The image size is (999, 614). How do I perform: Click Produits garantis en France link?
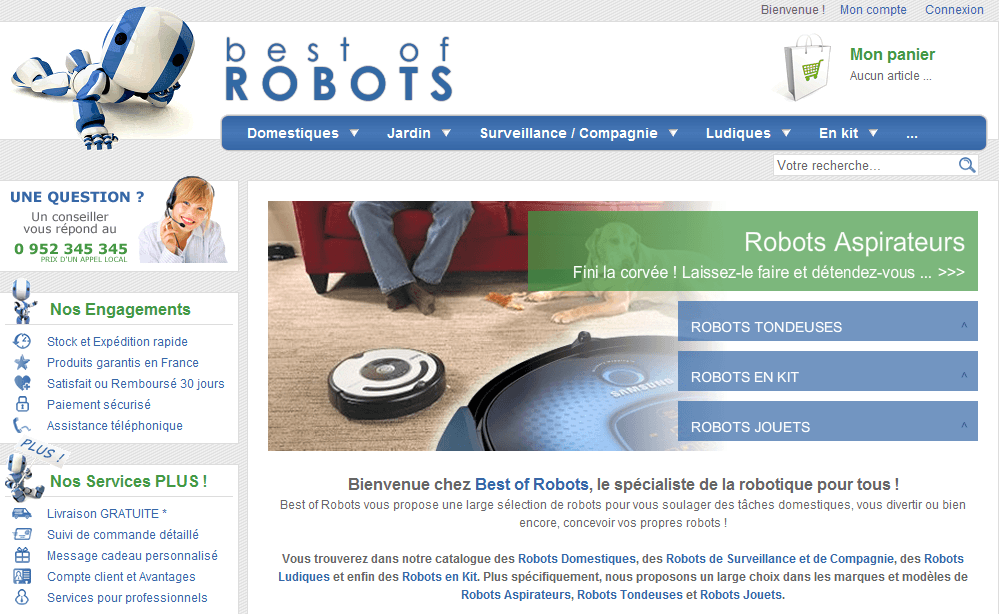click(123, 362)
